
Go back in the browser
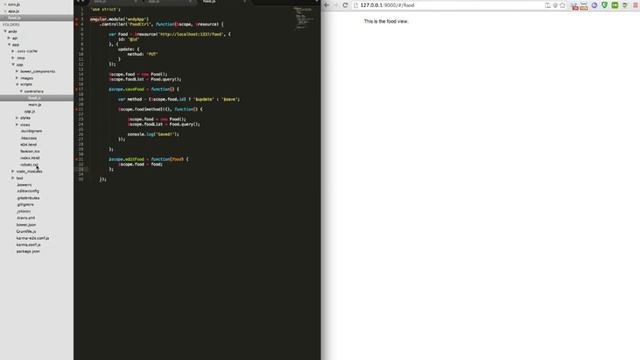327,5
